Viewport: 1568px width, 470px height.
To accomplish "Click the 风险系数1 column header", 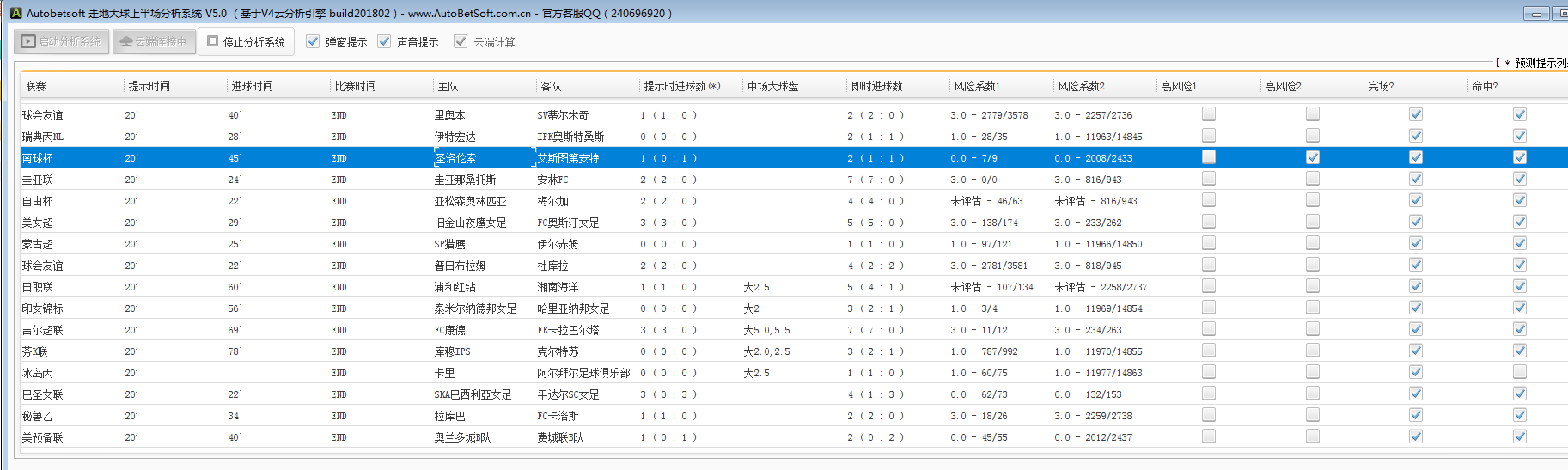I will coord(977,86).
